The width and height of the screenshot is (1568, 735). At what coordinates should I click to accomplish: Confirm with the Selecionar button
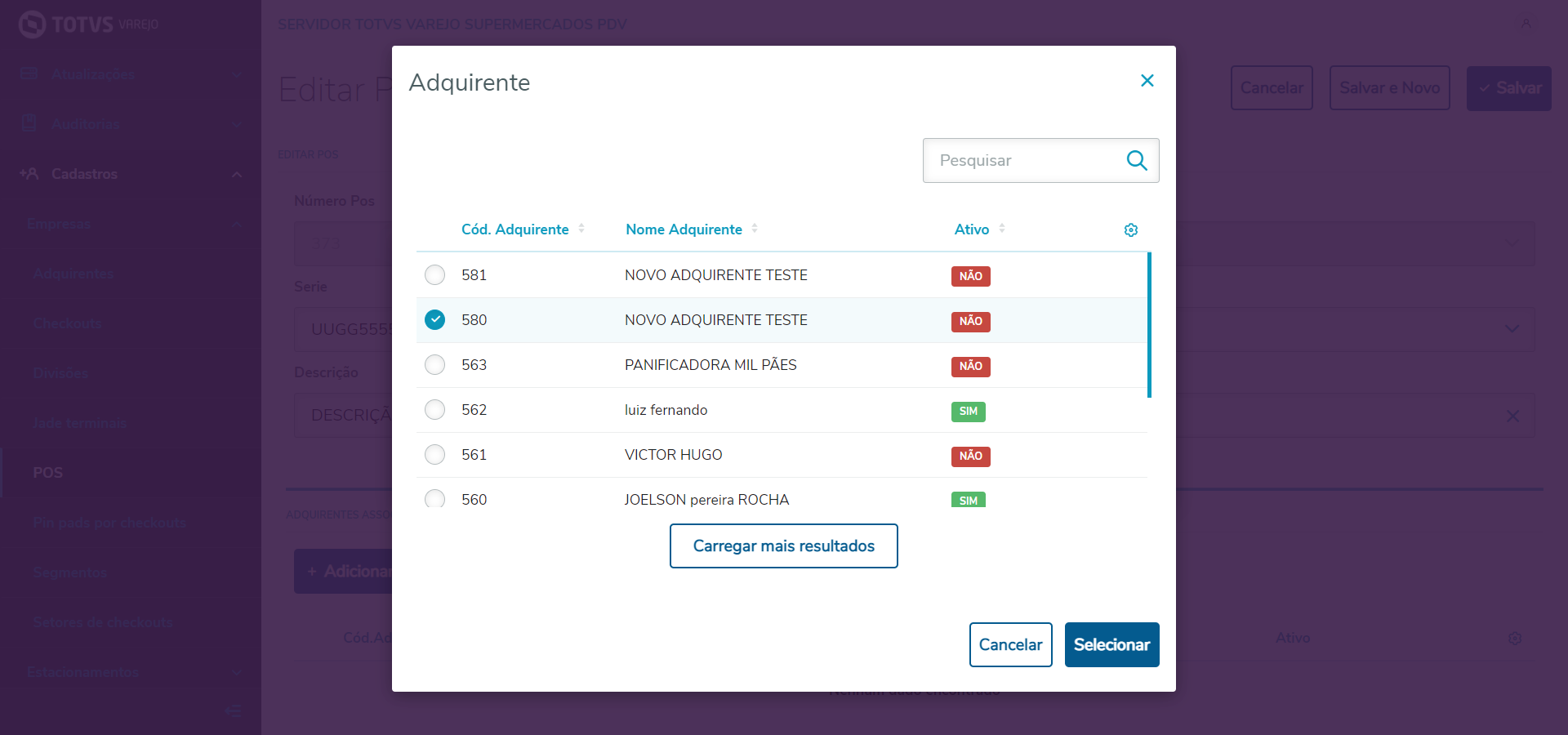[x=1111, y=645]
